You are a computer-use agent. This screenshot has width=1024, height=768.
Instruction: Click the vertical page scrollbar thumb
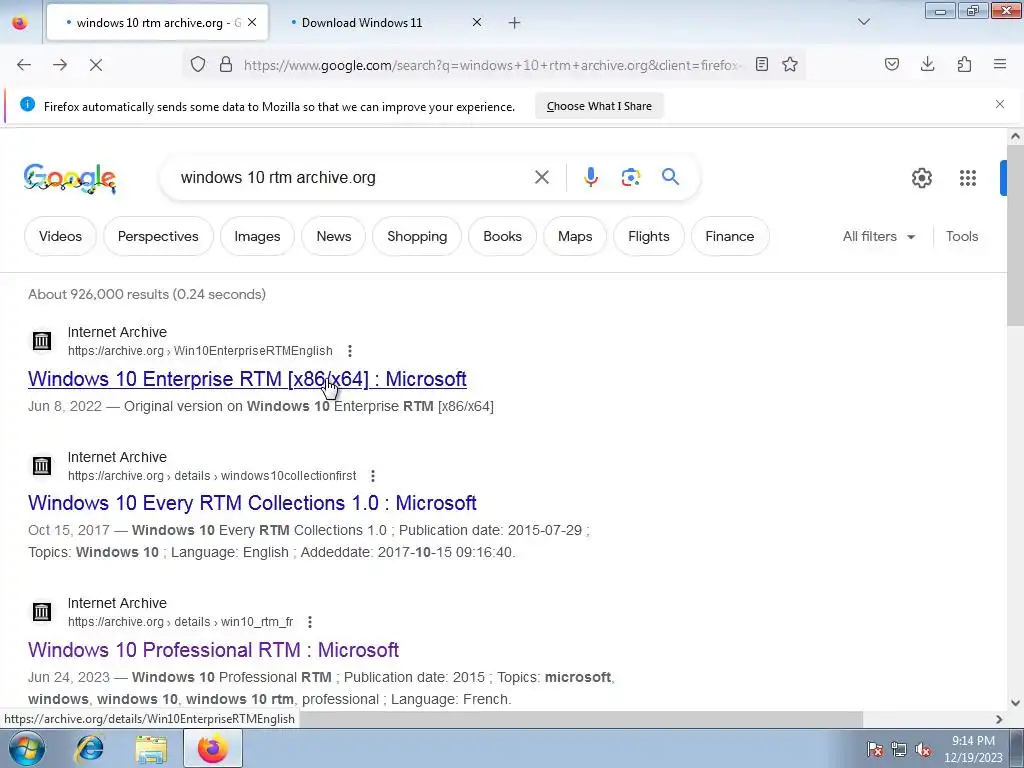pyautogui.click(x=1015, y=235)
